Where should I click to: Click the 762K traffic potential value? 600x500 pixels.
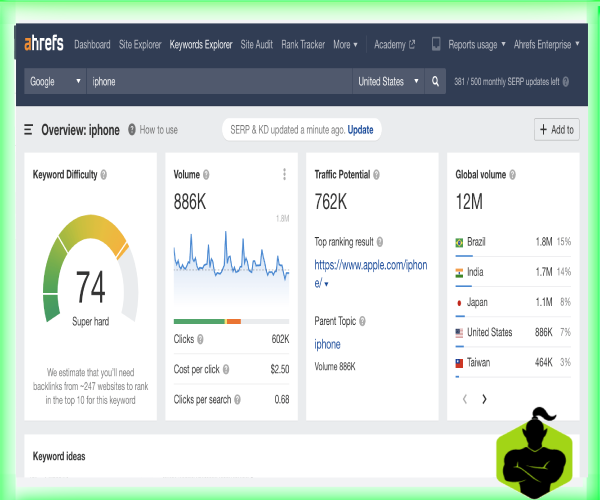[x=331, y=202]
